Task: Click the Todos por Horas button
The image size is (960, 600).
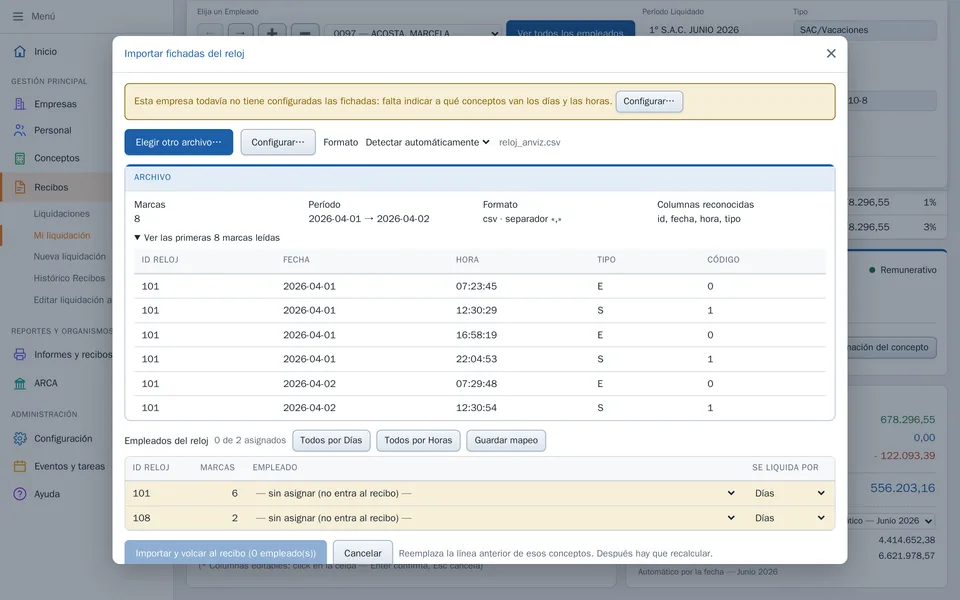Action: [418, 440]
